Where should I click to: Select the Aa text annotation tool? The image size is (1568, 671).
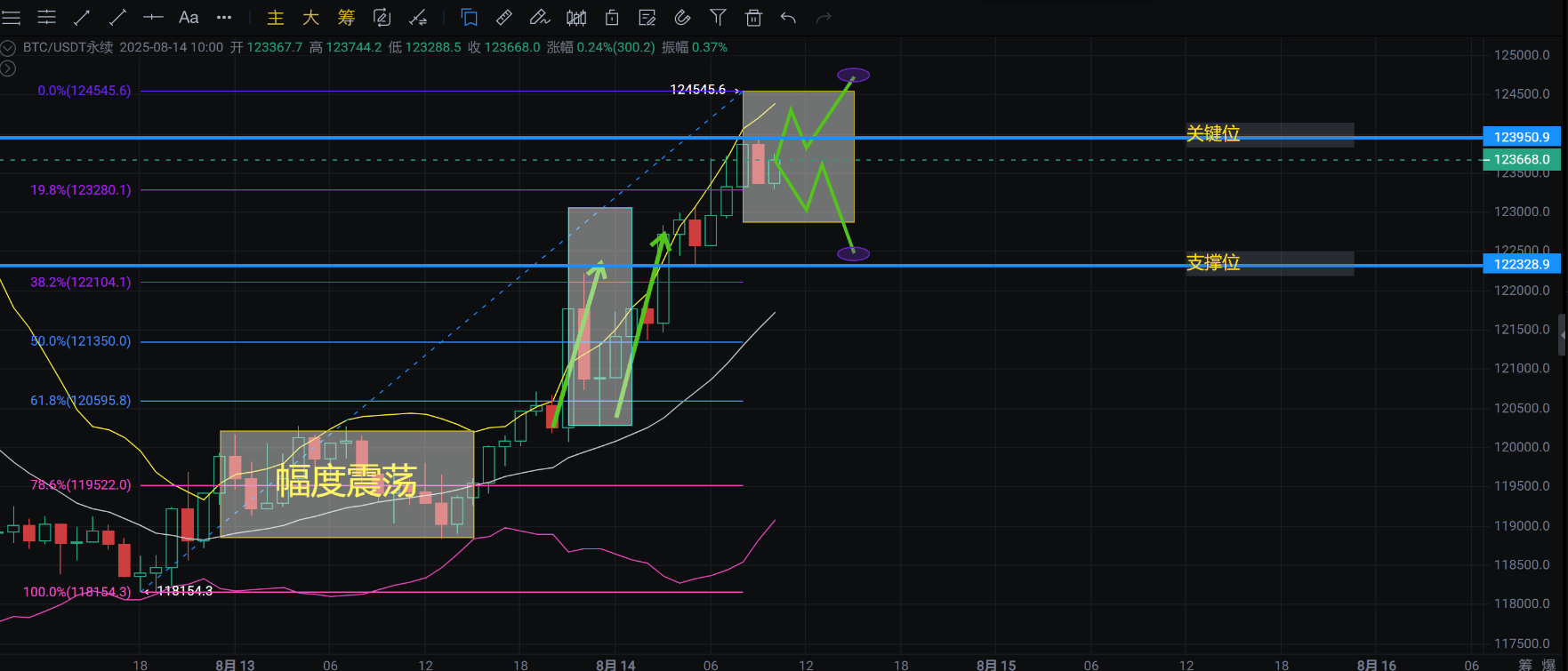(189, 17)
